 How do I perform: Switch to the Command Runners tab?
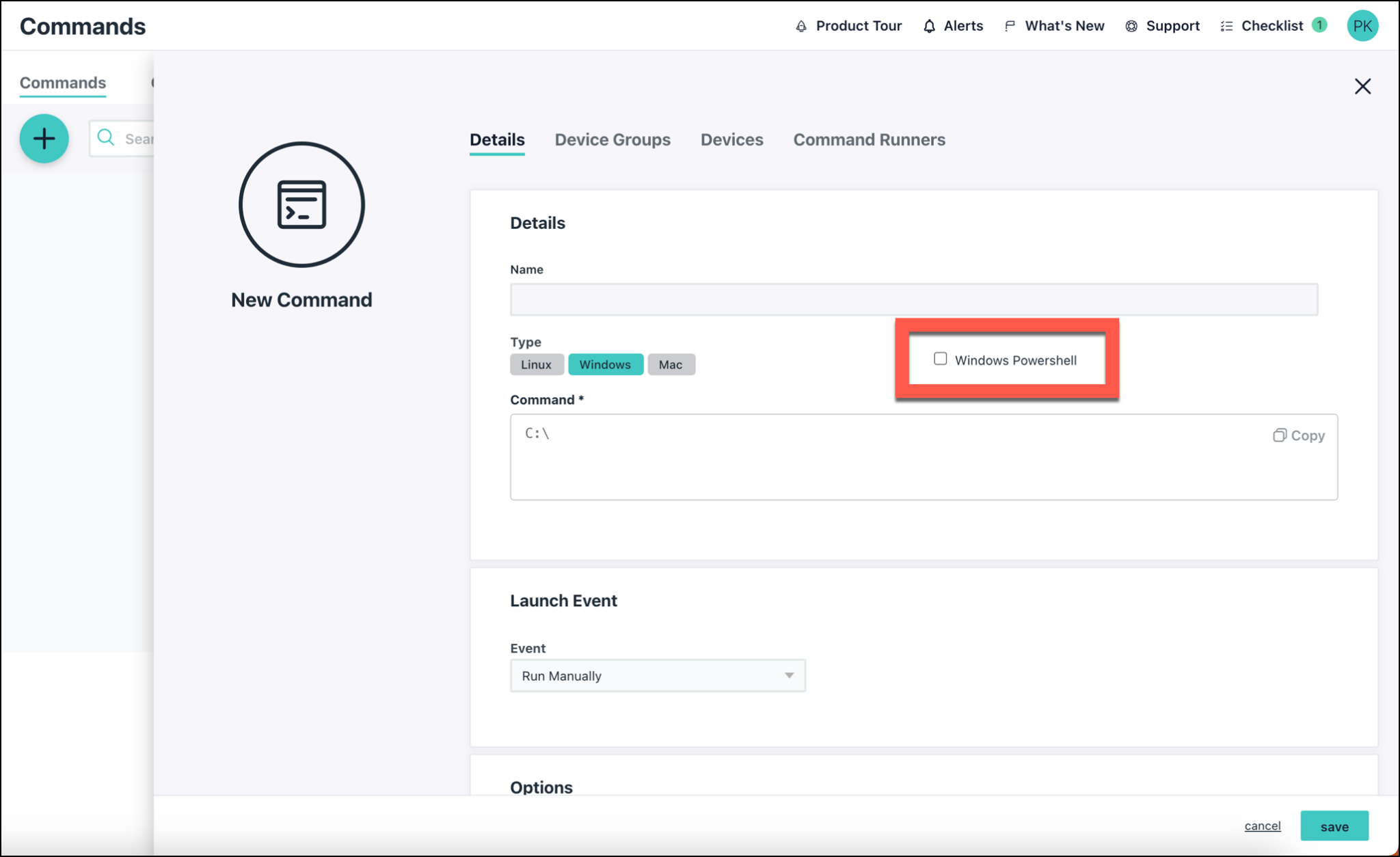click(869, 139)
